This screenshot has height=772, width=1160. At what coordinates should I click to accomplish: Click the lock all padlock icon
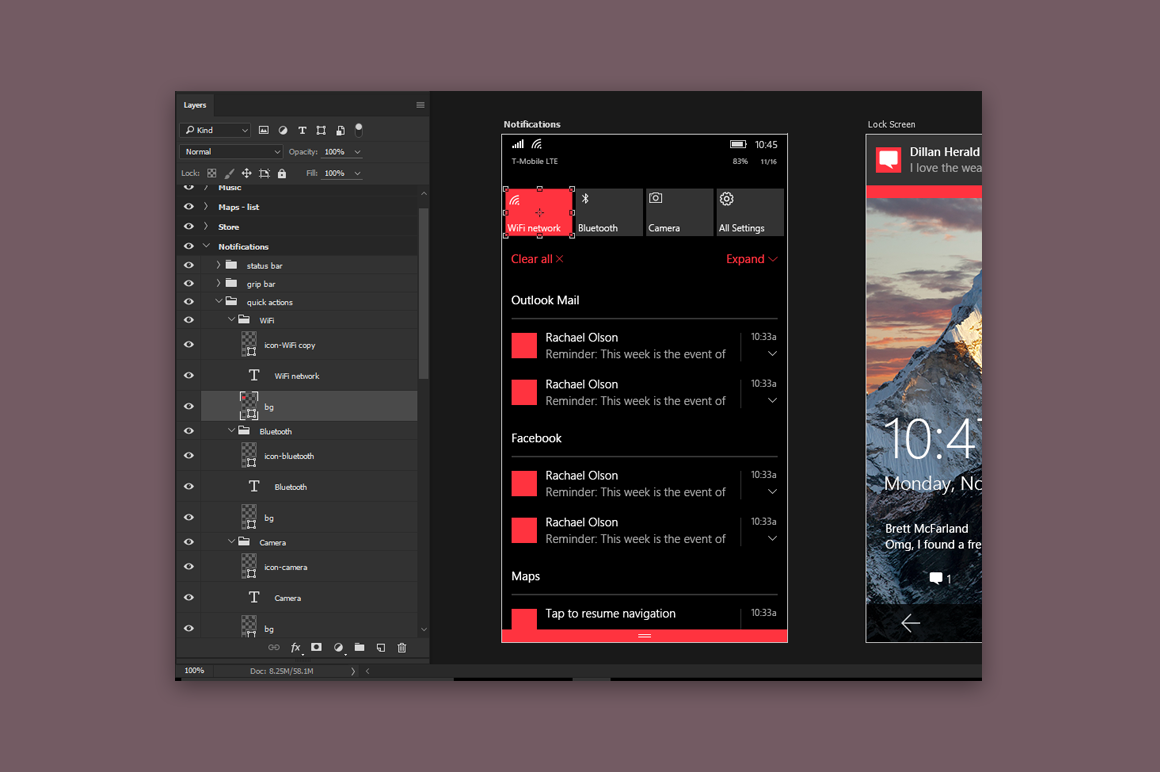(x=282, y=173)
